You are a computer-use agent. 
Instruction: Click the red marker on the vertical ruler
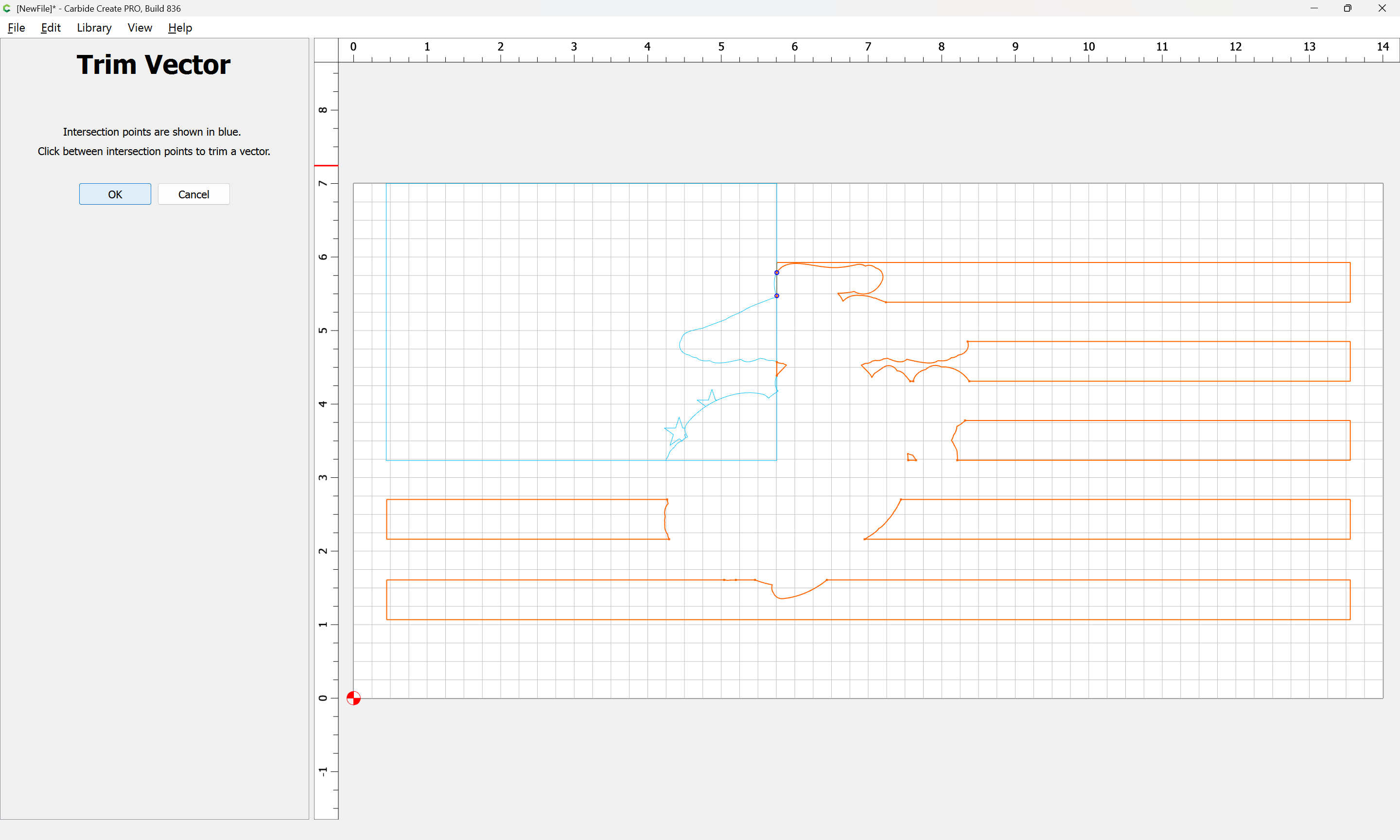pyautogui.click(x=326, y=165)
